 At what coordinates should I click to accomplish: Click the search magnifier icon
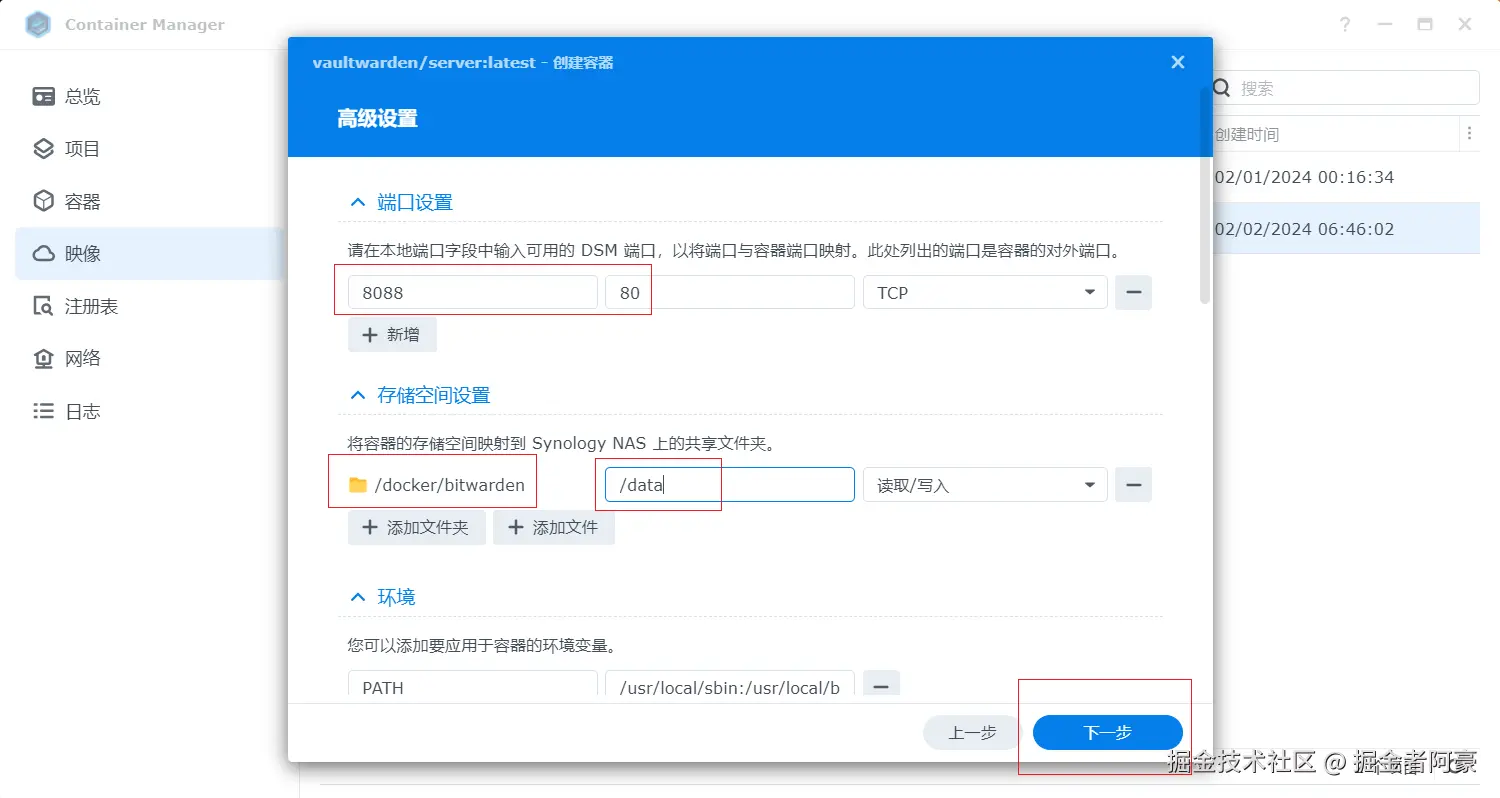tap(1222, 88)
